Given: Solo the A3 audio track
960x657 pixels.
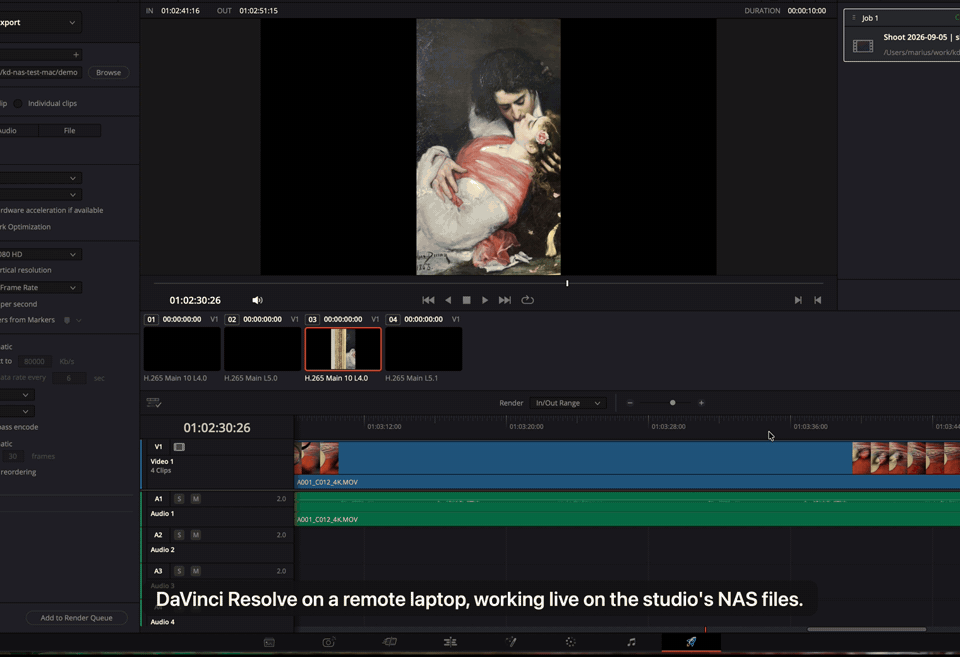Looking at the screenshot, I should click(x=179, y=571).
